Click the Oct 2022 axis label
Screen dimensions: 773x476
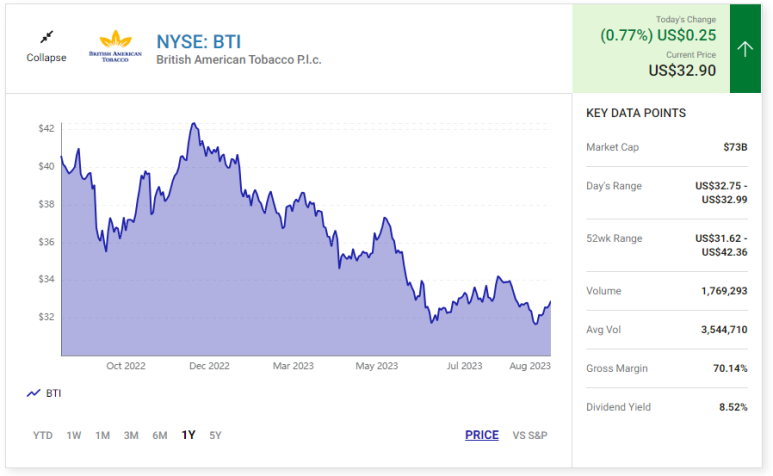tap(126, 366)
